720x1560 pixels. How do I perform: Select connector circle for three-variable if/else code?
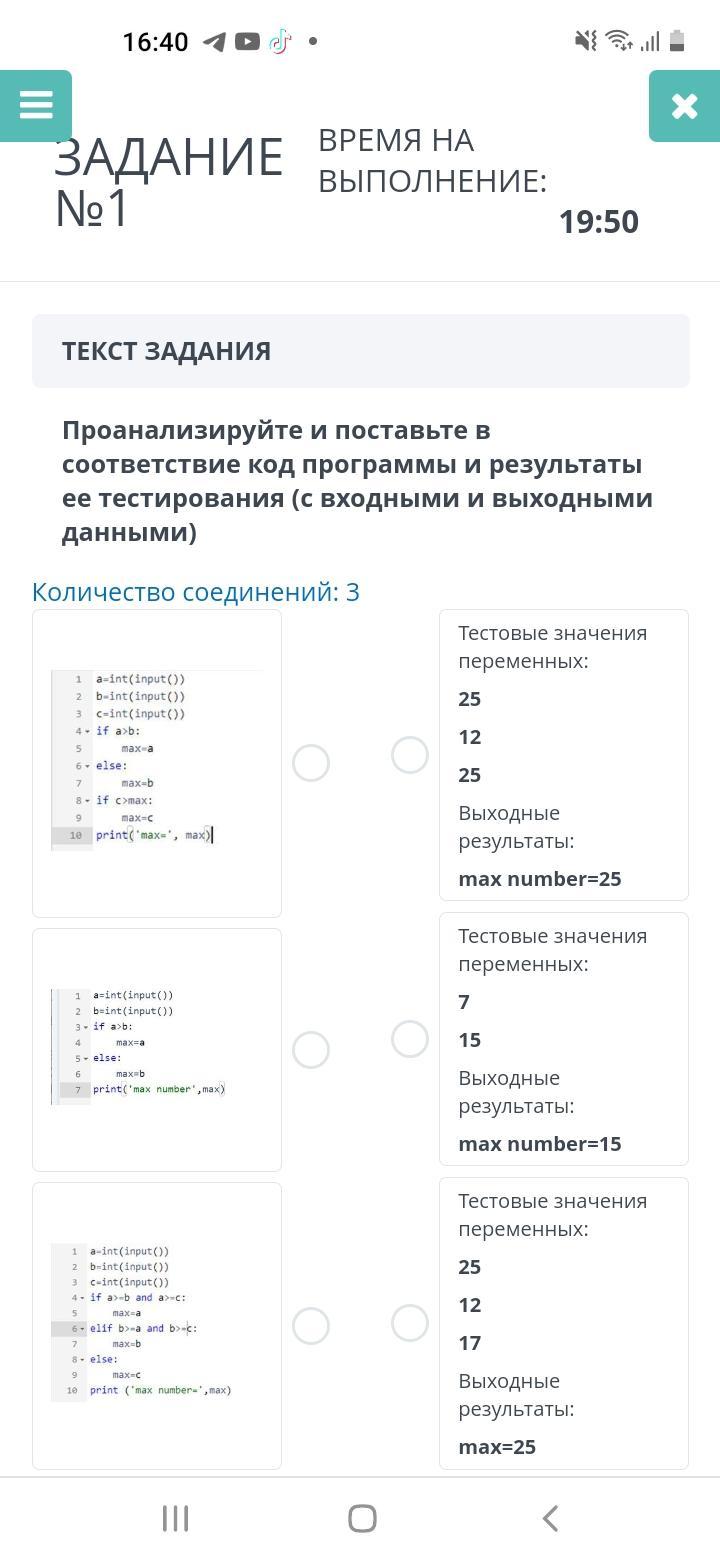pos(311,763)
